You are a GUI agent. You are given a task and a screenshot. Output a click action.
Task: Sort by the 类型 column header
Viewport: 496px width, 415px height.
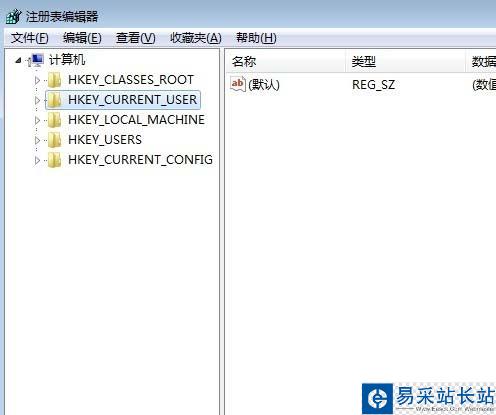pos(406,61)
